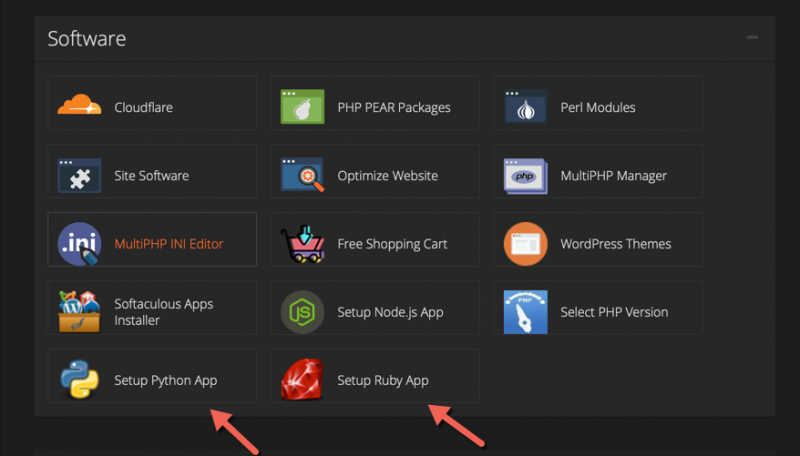Screen dimensions: 800x456
Task: Open Softaculous Apps Installer
Action: (164, 312)
